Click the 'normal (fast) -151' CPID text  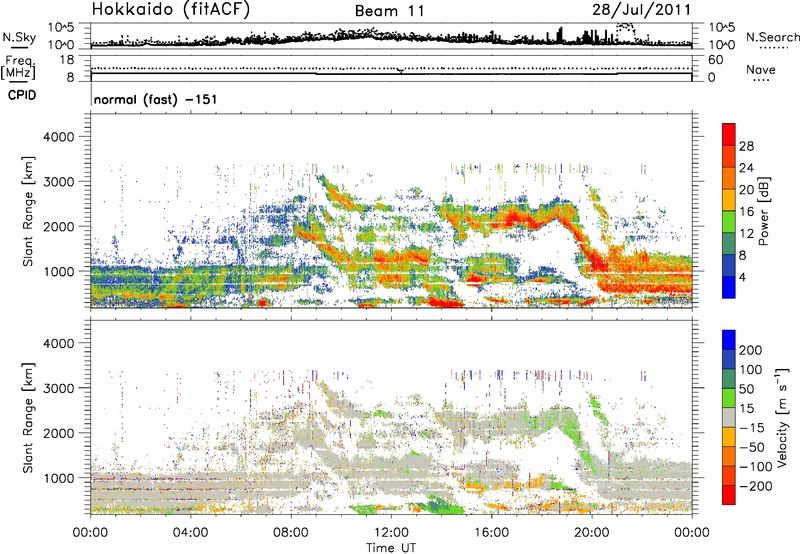(156, 99)
